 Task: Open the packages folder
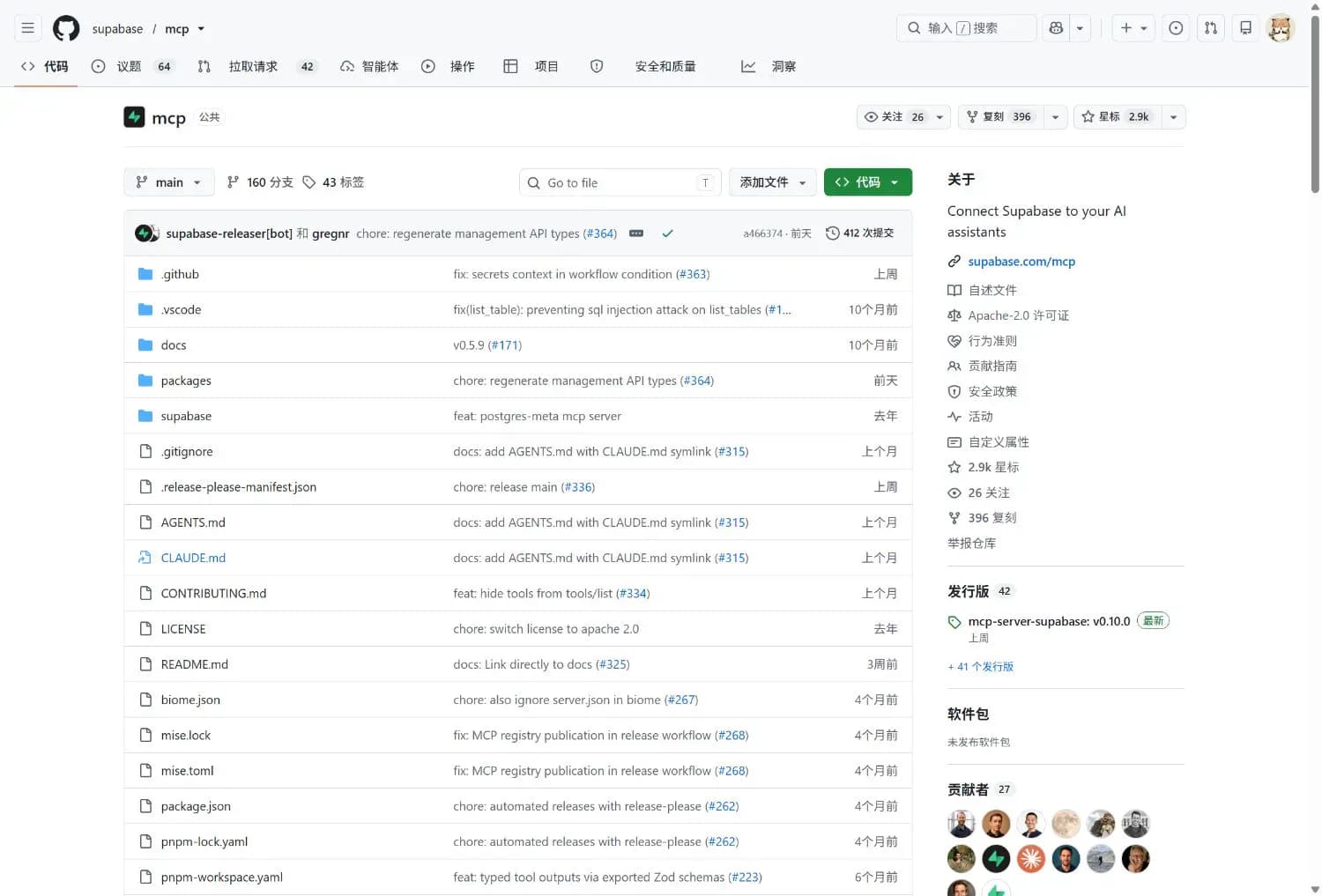(x=186, y=381)
